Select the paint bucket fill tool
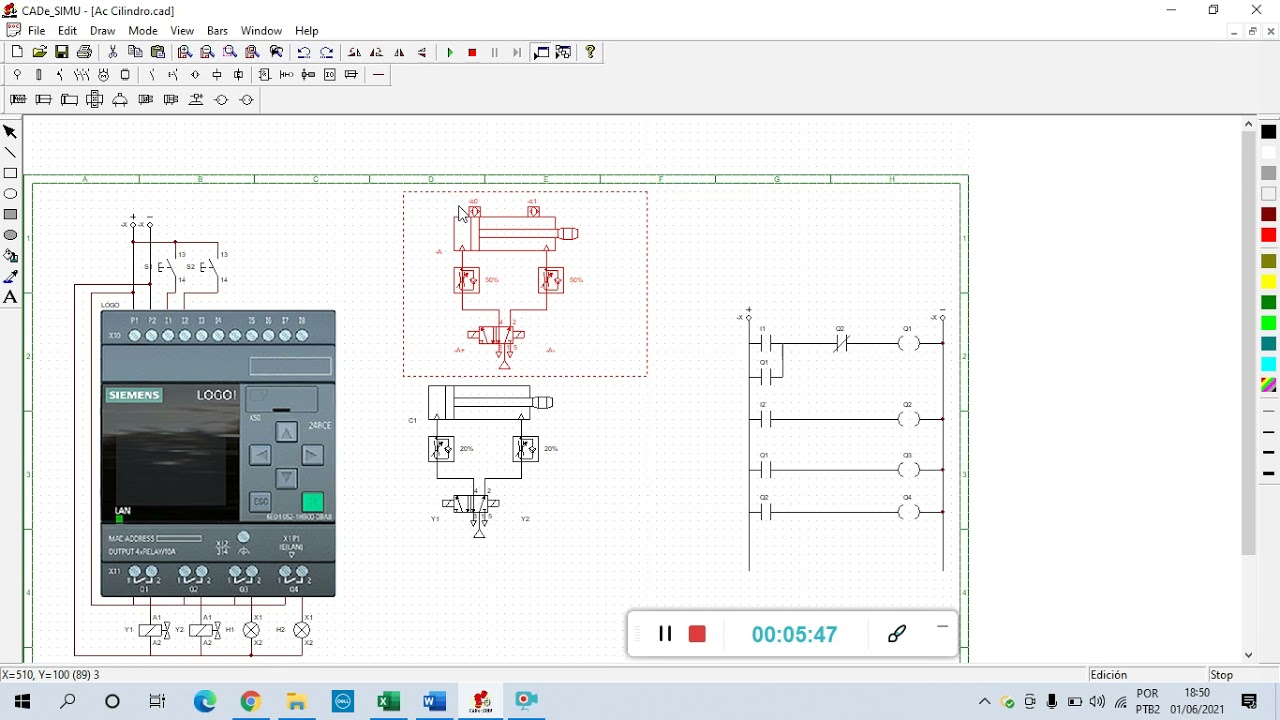This screenshot has height=720, width=1280. pos(11,256)
